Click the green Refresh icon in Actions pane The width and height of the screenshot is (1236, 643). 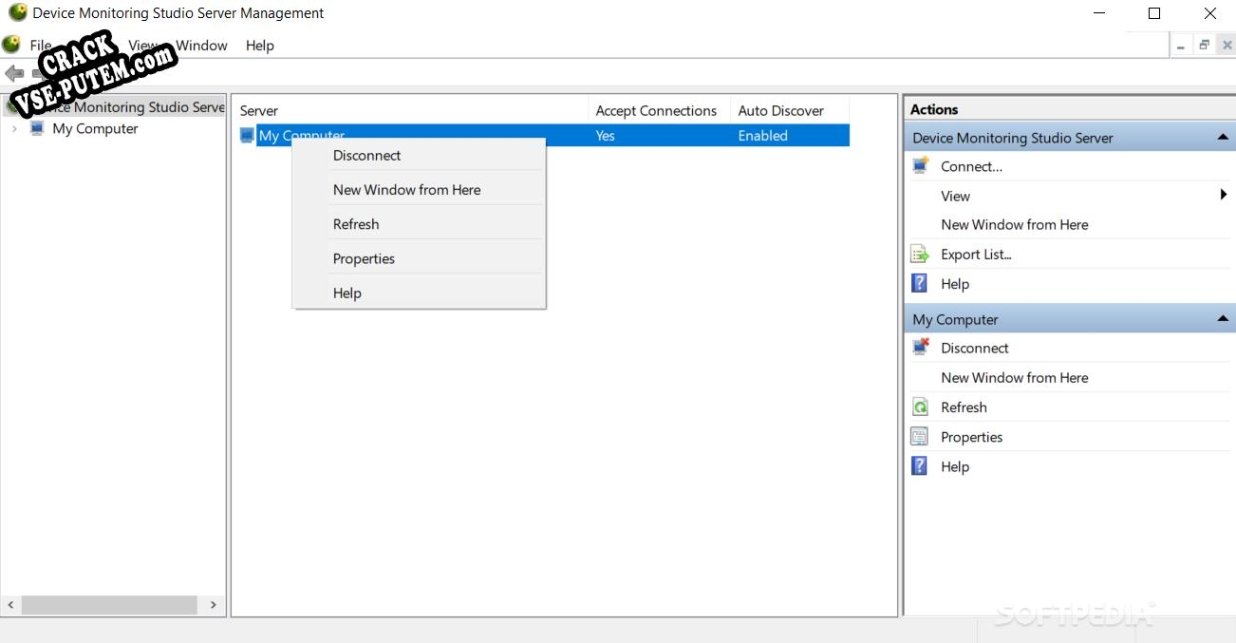click(920, 408)
